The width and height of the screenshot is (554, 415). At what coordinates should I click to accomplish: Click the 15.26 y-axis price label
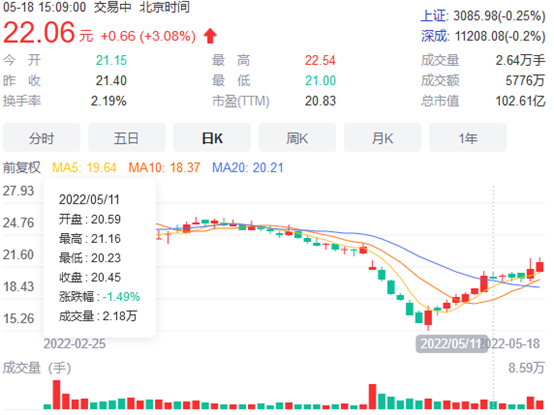coord(18,319)
